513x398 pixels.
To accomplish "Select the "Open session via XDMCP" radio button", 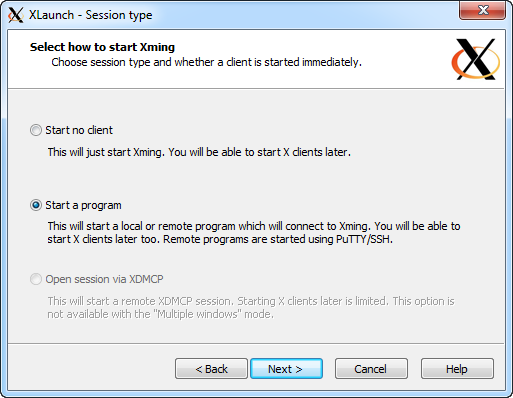I will [x=36, y=279].
